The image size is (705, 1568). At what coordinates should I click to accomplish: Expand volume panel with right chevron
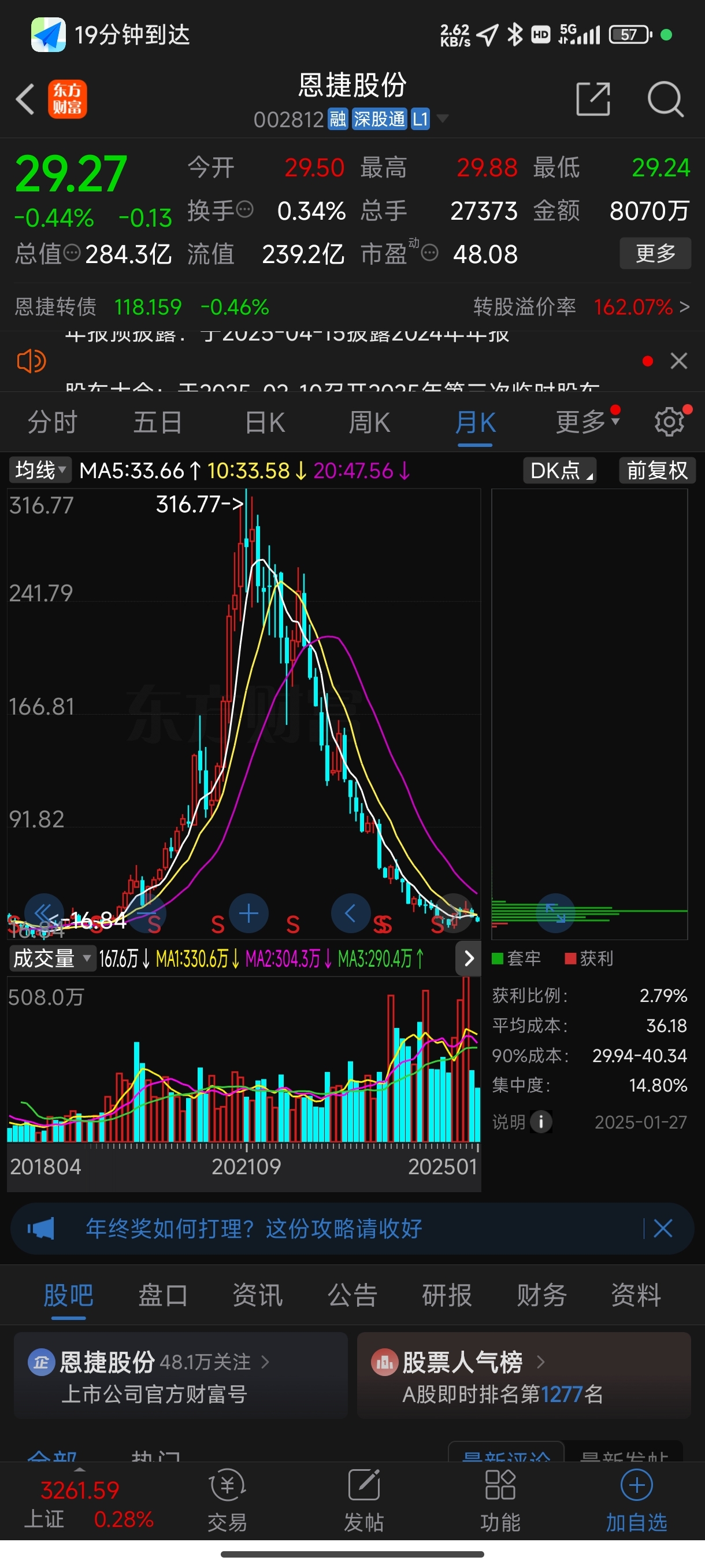(469, 959)
